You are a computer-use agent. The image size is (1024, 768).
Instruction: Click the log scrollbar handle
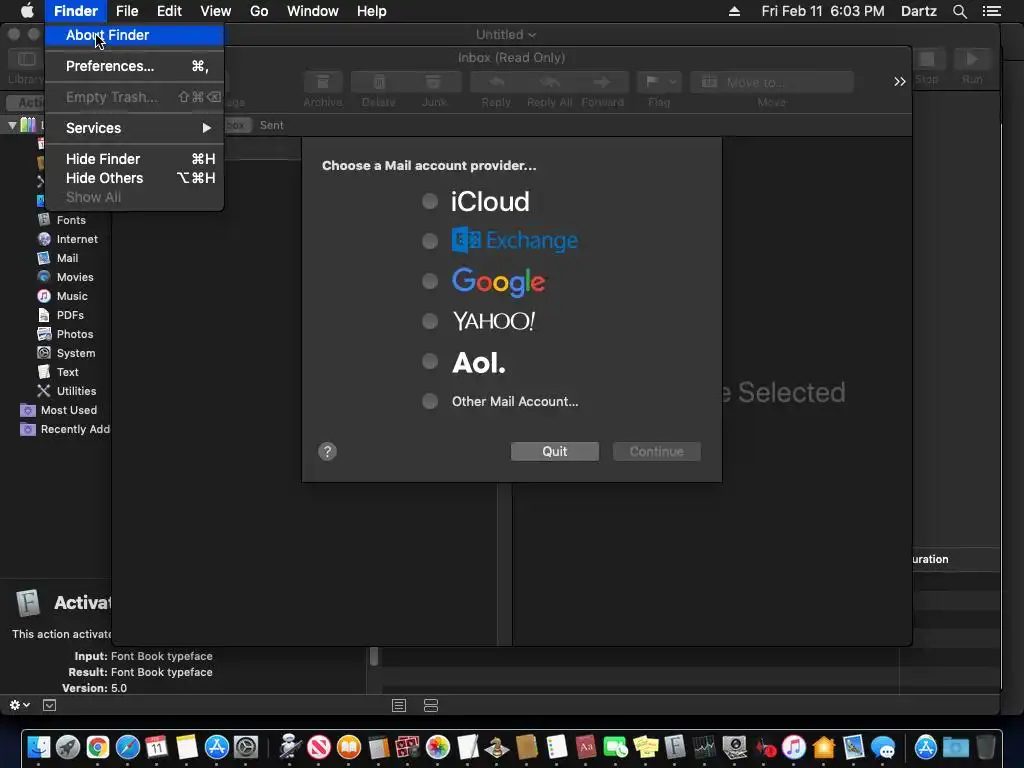point(374,656)
